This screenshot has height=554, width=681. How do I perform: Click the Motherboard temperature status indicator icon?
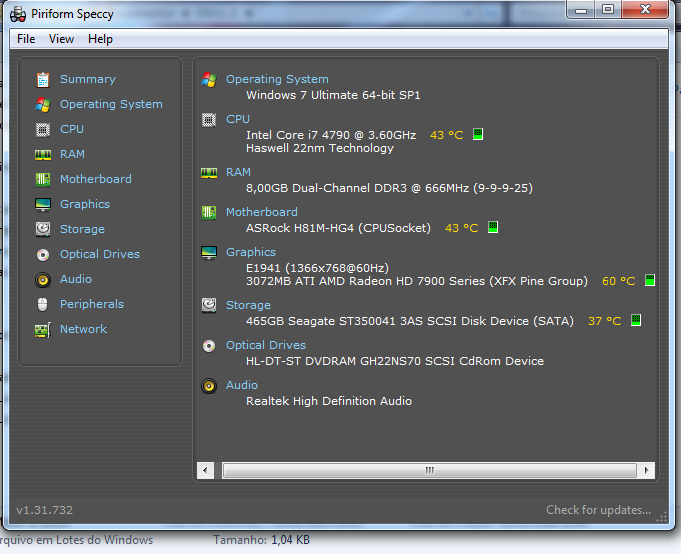coord(493,227)
